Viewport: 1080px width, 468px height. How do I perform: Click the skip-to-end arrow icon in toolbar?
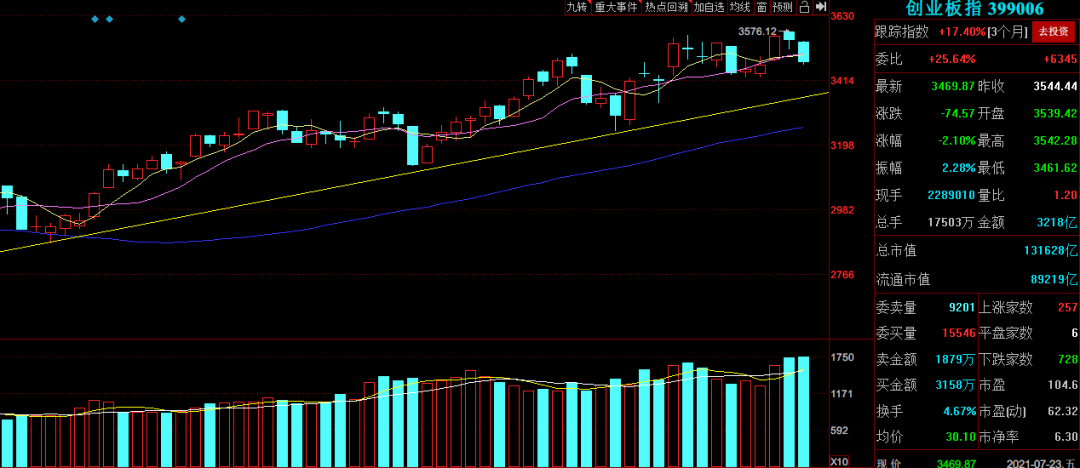820,7
